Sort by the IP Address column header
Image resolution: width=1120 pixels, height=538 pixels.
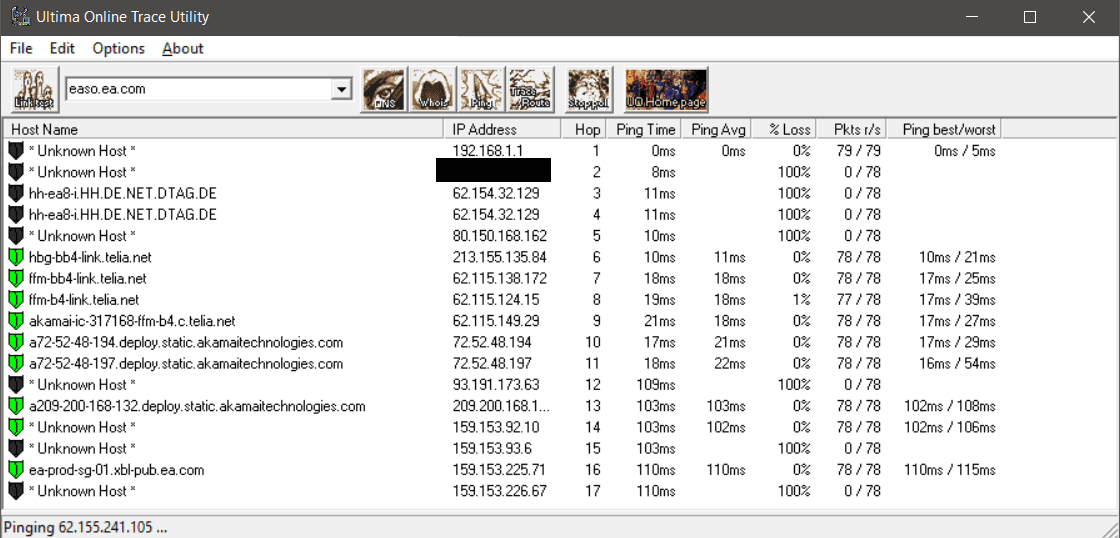pyautogui.click(x=502, y=129)
